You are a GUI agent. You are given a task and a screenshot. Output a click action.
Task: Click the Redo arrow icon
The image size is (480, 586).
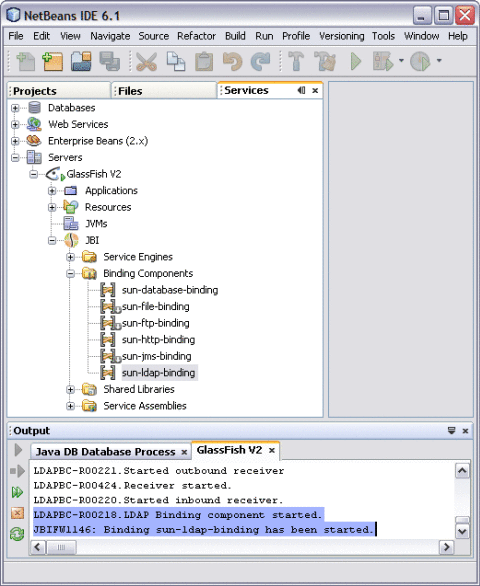pyautogui.click(x=261, y=61)
